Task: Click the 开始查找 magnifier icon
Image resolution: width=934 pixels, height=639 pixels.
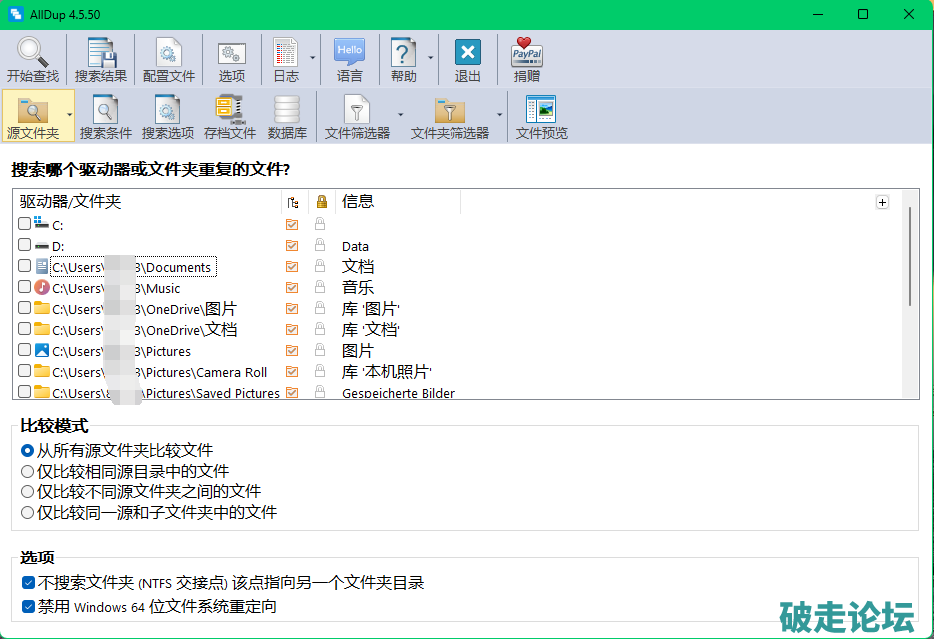Action: click(x=32, y=53)
